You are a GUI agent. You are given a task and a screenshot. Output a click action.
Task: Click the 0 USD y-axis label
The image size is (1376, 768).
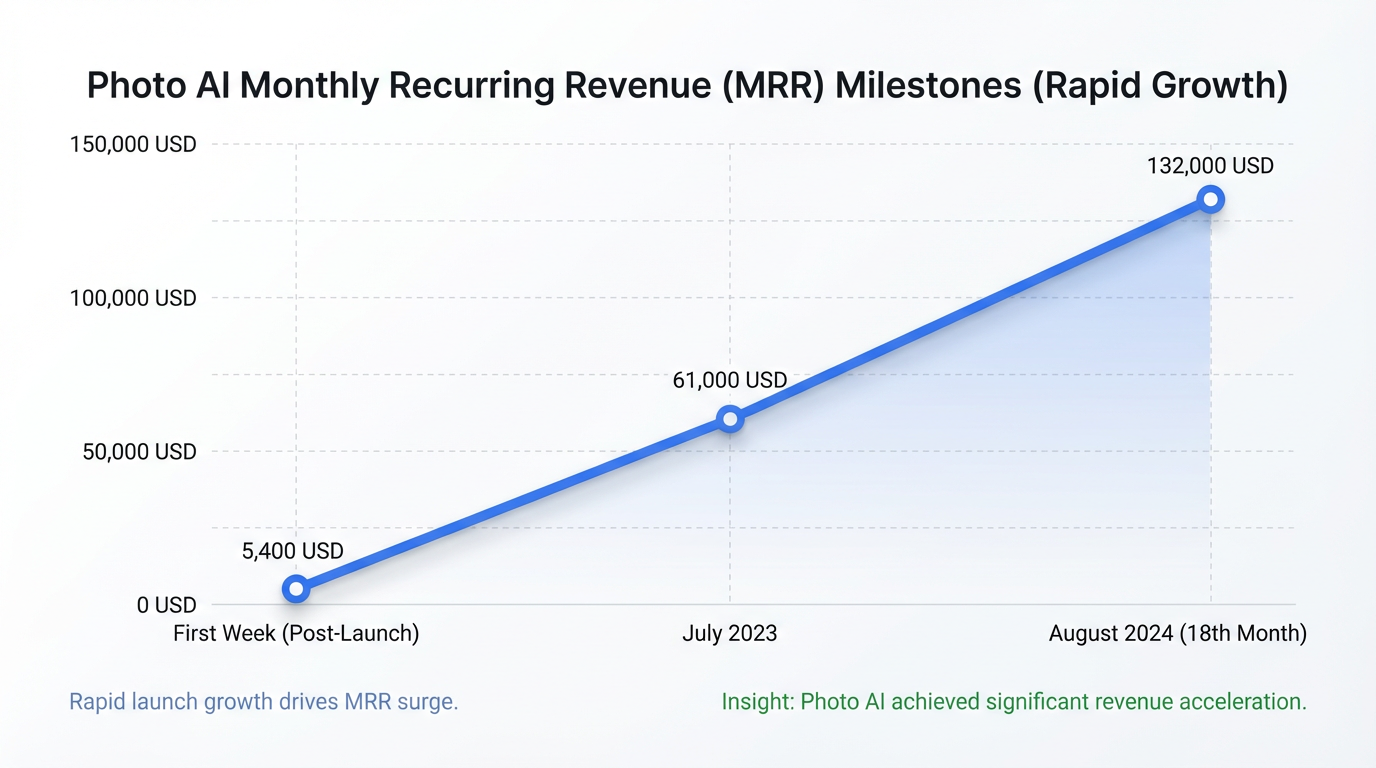click(x=166, y=605)
